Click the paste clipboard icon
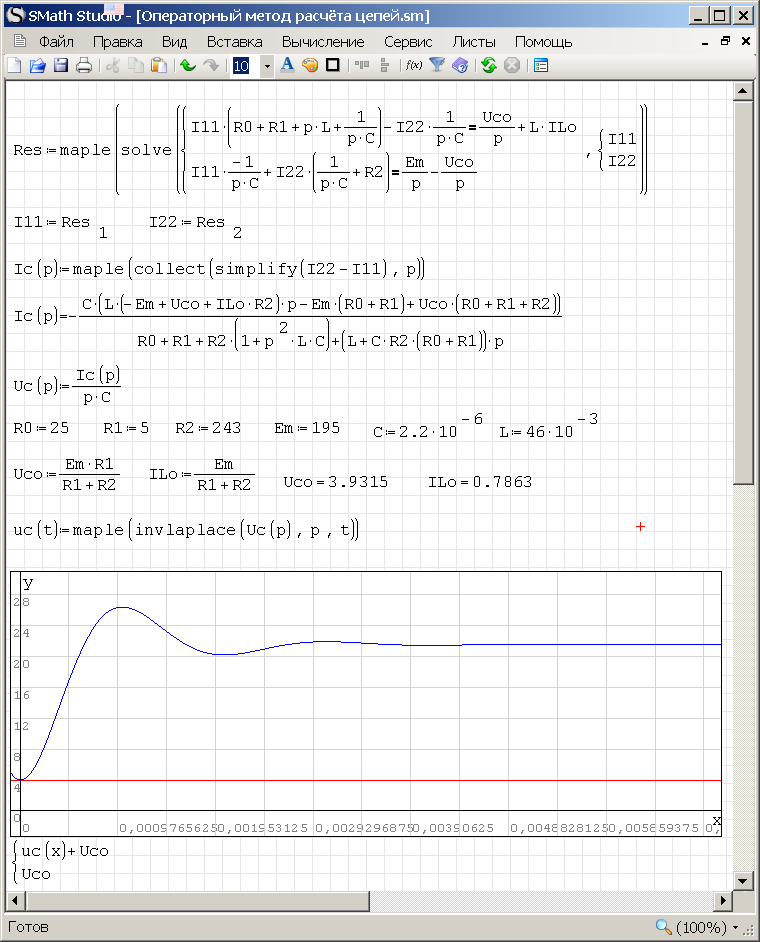 click(x=158, y=66)
